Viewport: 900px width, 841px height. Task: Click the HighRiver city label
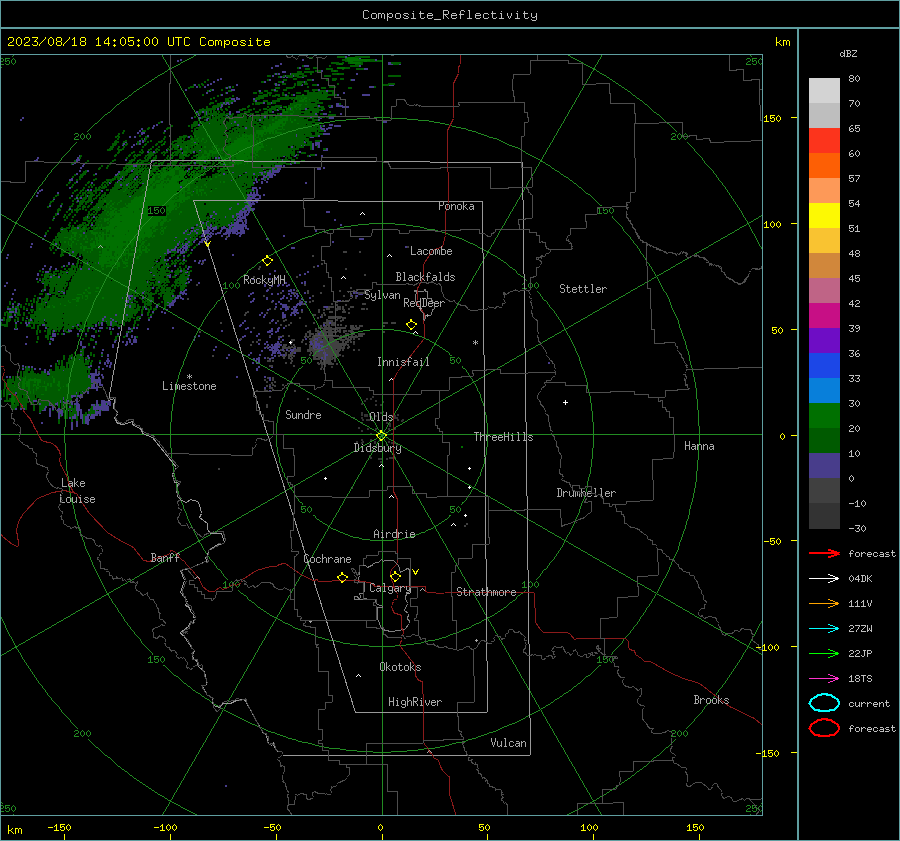point(415,702)
